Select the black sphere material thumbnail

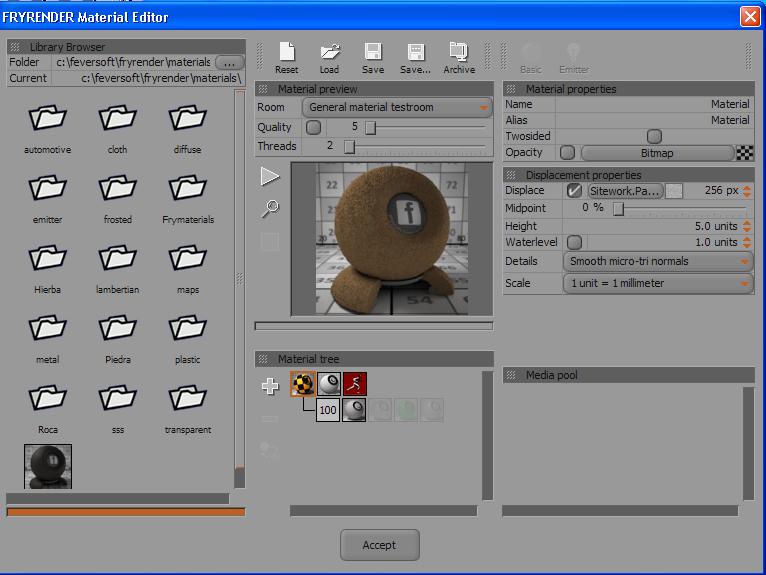(48, 466)
